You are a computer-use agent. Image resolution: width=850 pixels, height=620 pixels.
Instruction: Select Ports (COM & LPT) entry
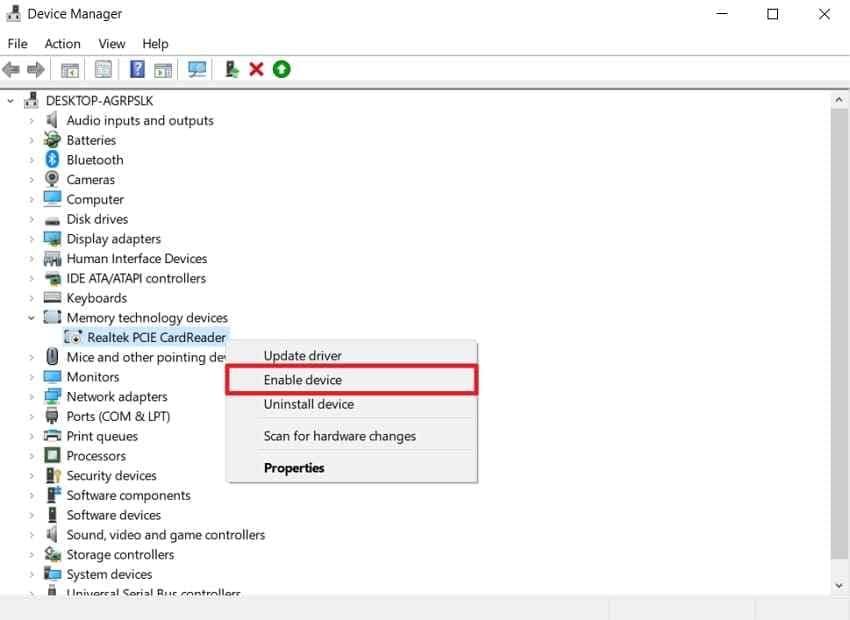pos(118,416)
